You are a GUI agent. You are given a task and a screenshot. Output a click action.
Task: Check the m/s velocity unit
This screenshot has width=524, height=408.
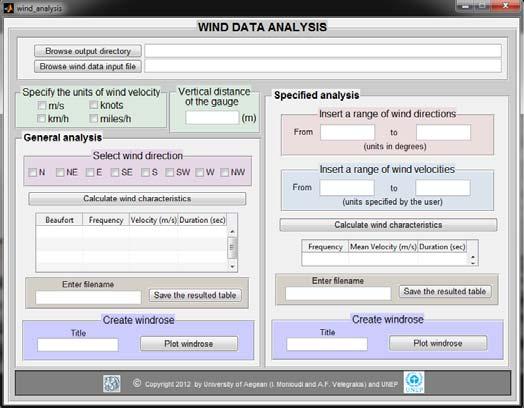point(42,106)
